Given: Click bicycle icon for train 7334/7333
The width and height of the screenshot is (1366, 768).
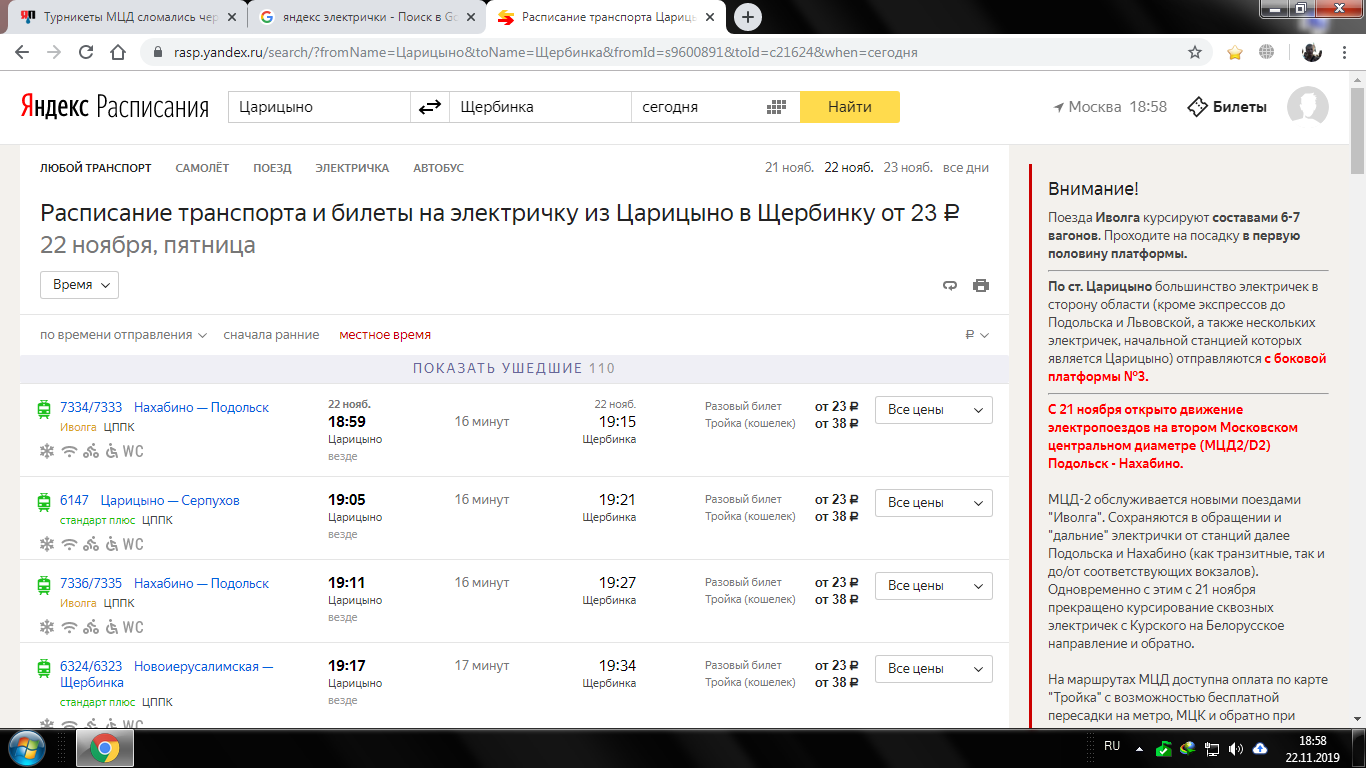Looking at the screenshot, I should pyautogui.click(x=92, y=451).
